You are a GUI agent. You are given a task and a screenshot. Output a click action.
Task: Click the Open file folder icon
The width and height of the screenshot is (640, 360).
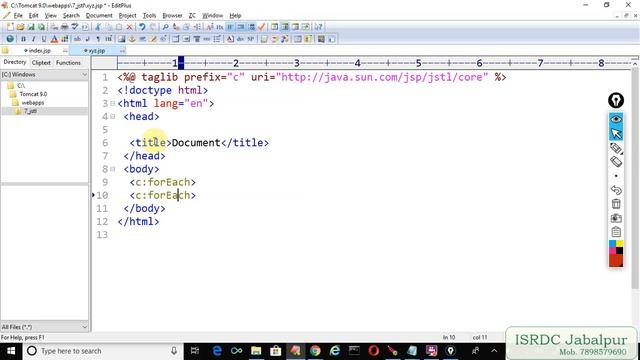point(20,27)
